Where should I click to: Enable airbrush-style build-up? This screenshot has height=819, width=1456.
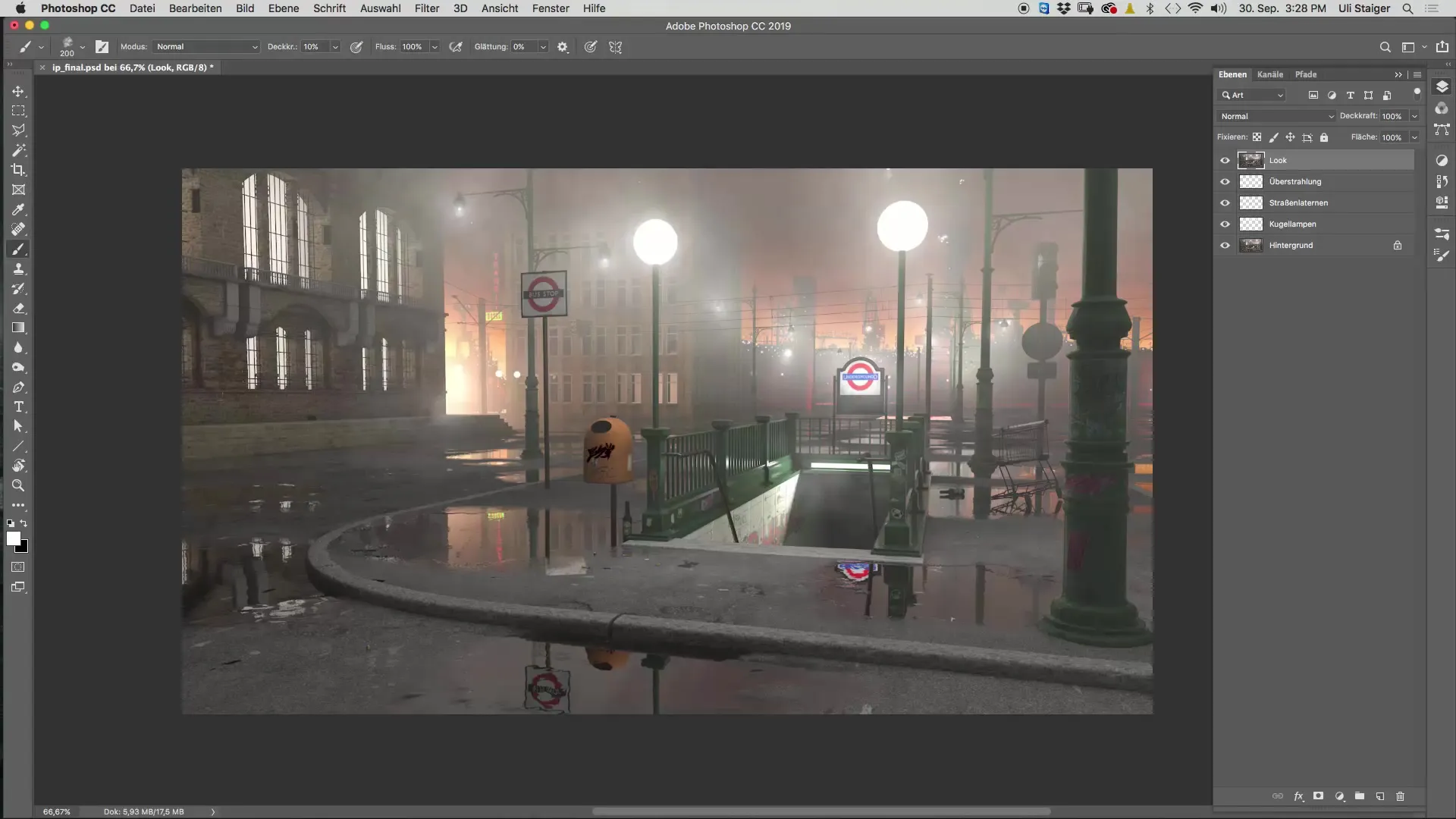click(456, 47)
